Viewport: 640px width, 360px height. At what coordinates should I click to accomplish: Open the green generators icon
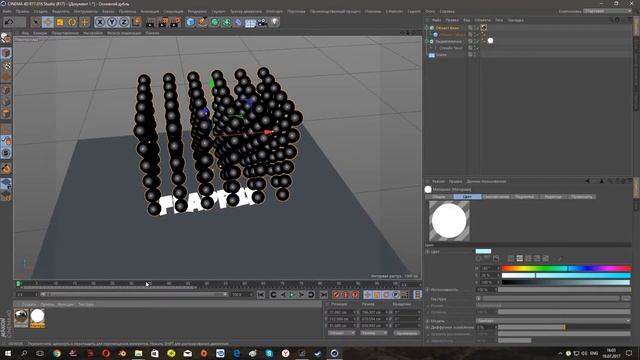[214, 22]
